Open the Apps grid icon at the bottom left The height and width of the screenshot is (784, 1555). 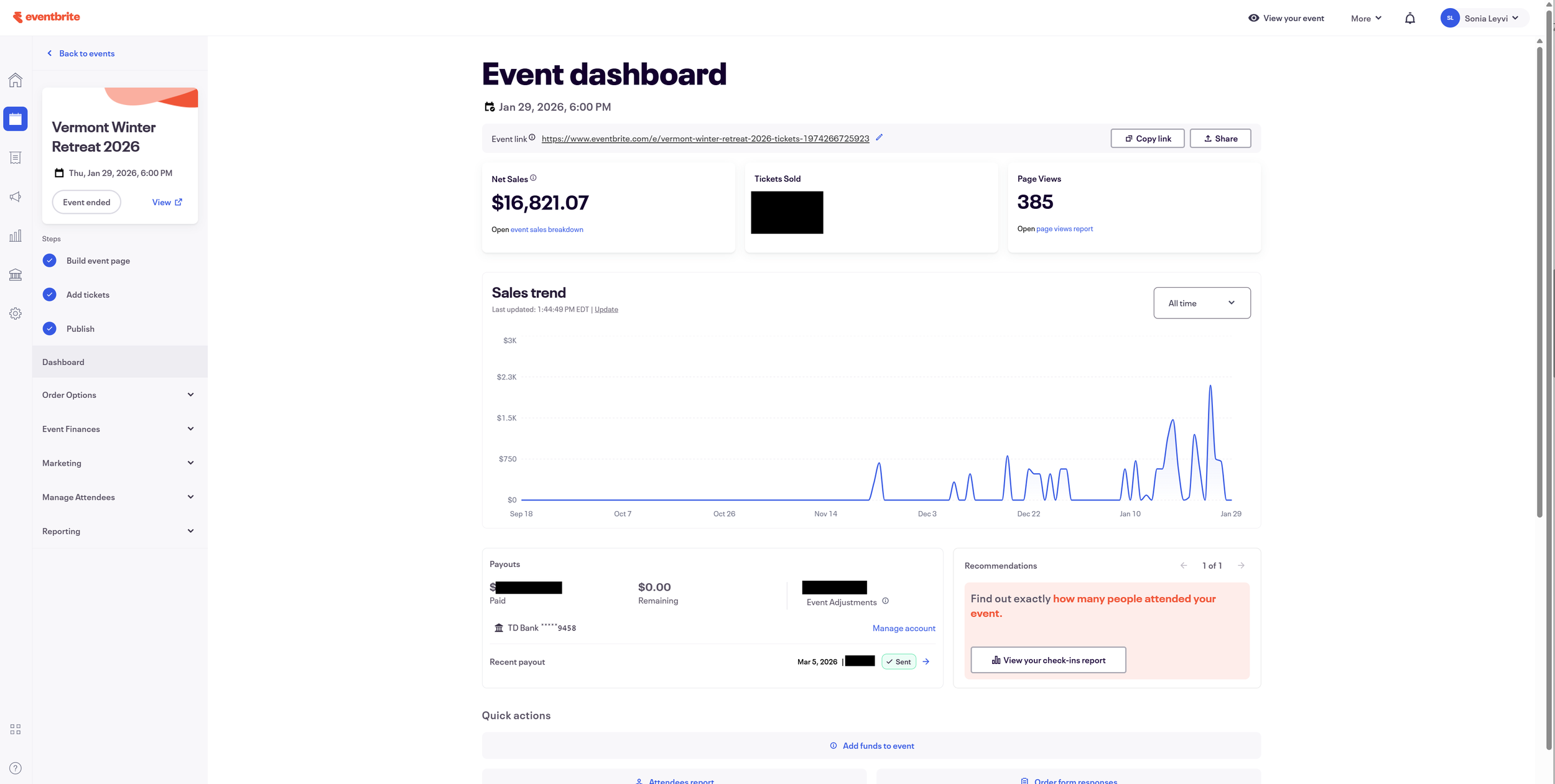click(x=16, y=729)
